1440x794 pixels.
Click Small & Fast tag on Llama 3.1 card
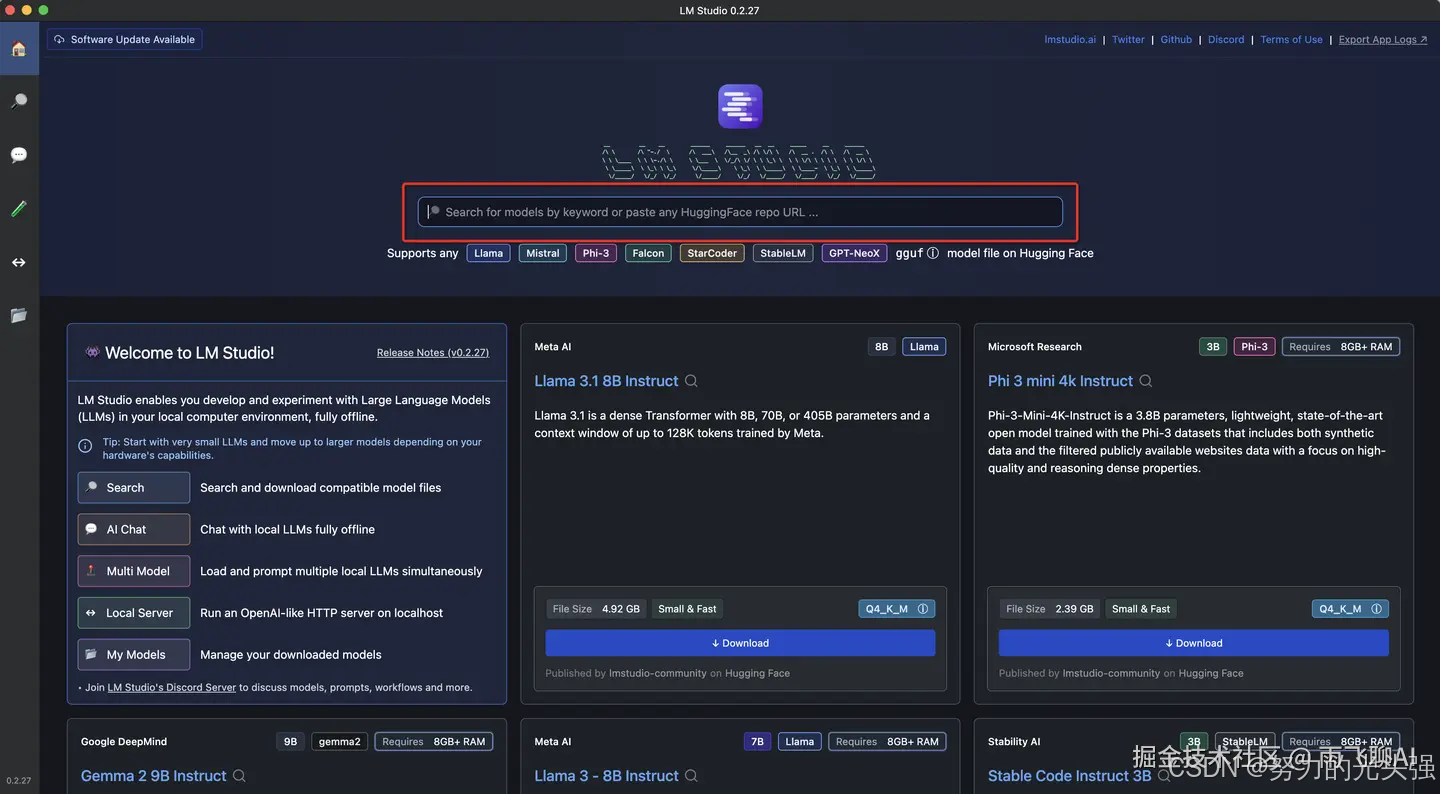coord(687,609)
